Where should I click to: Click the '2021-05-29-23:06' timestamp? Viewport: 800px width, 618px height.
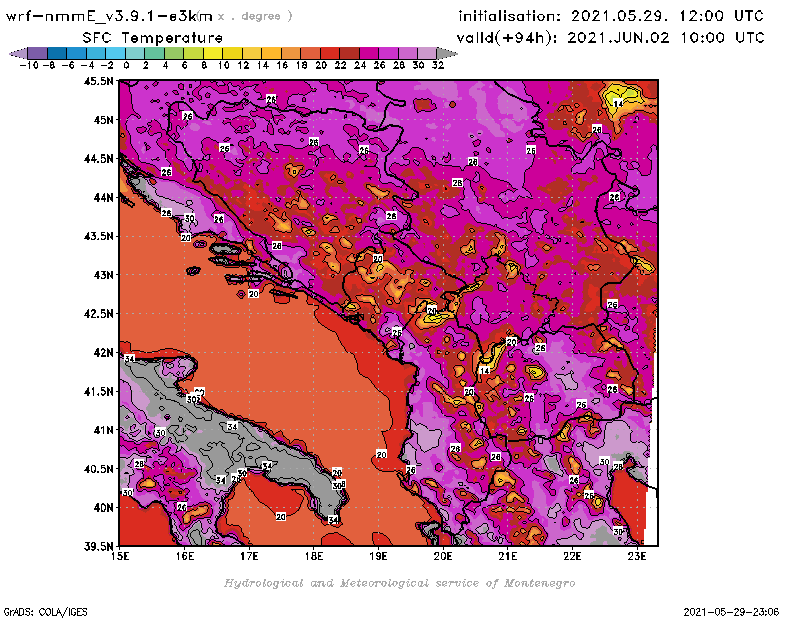tap(731, 612)
